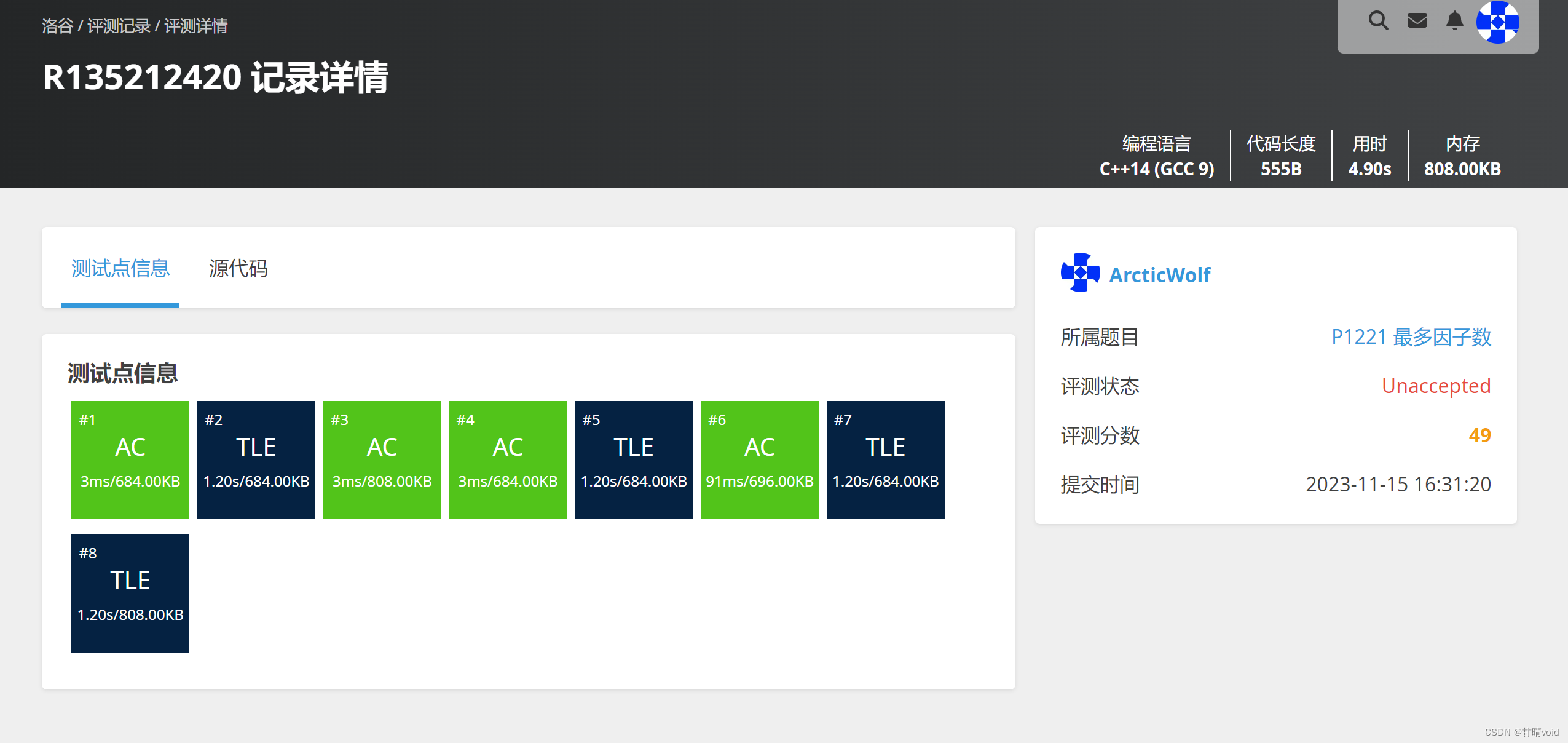
Task: Click ArcticWolf's avatar in the info card
Action: point(1081,272)
